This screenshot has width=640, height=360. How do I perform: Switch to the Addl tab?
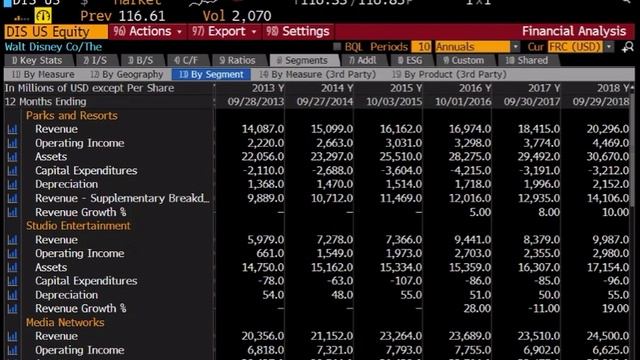[x=363, y=60]
